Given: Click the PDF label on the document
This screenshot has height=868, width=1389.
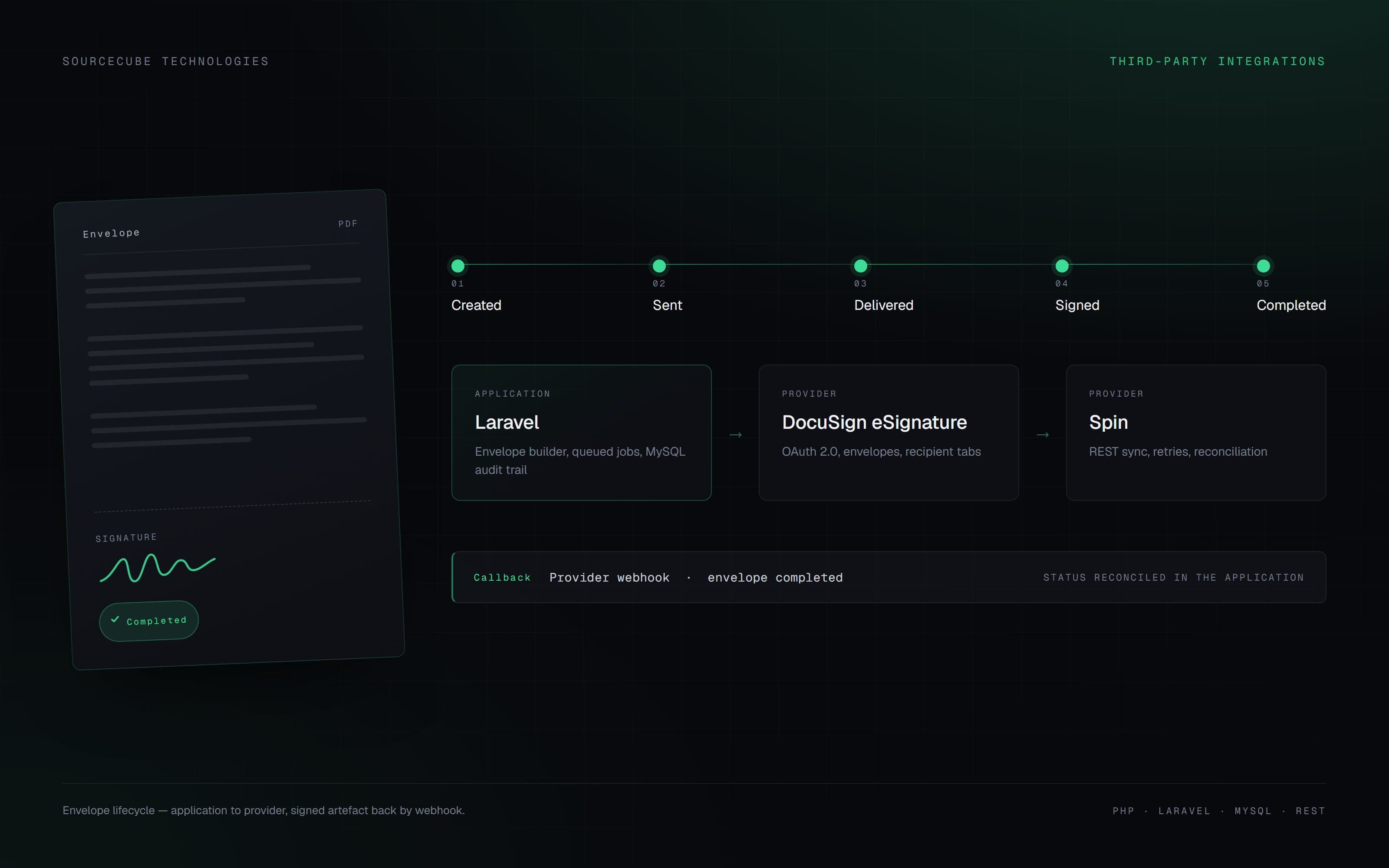Looking at the screenshot, I should 348,224.
